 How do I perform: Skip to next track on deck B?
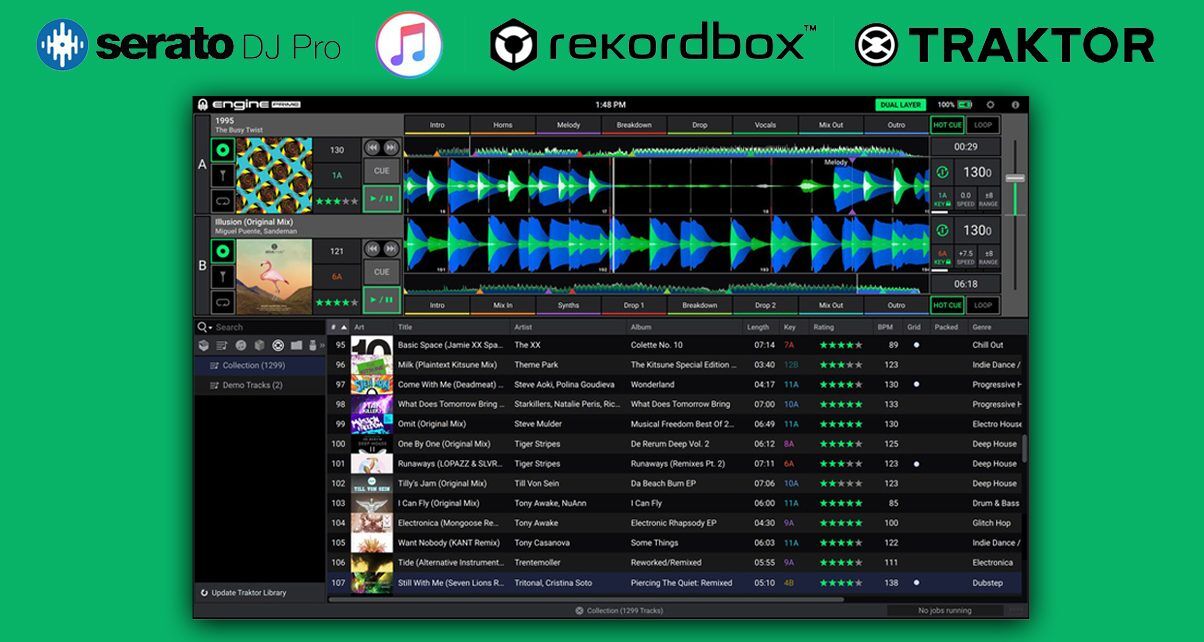[391, 247]
